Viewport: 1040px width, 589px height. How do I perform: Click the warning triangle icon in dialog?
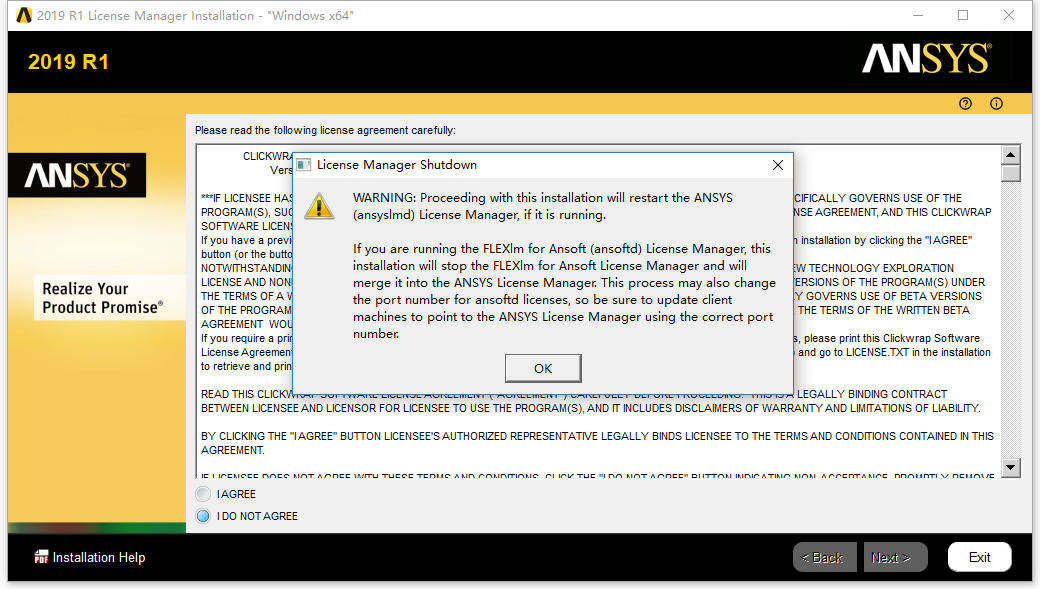click(x=319, y=206)
